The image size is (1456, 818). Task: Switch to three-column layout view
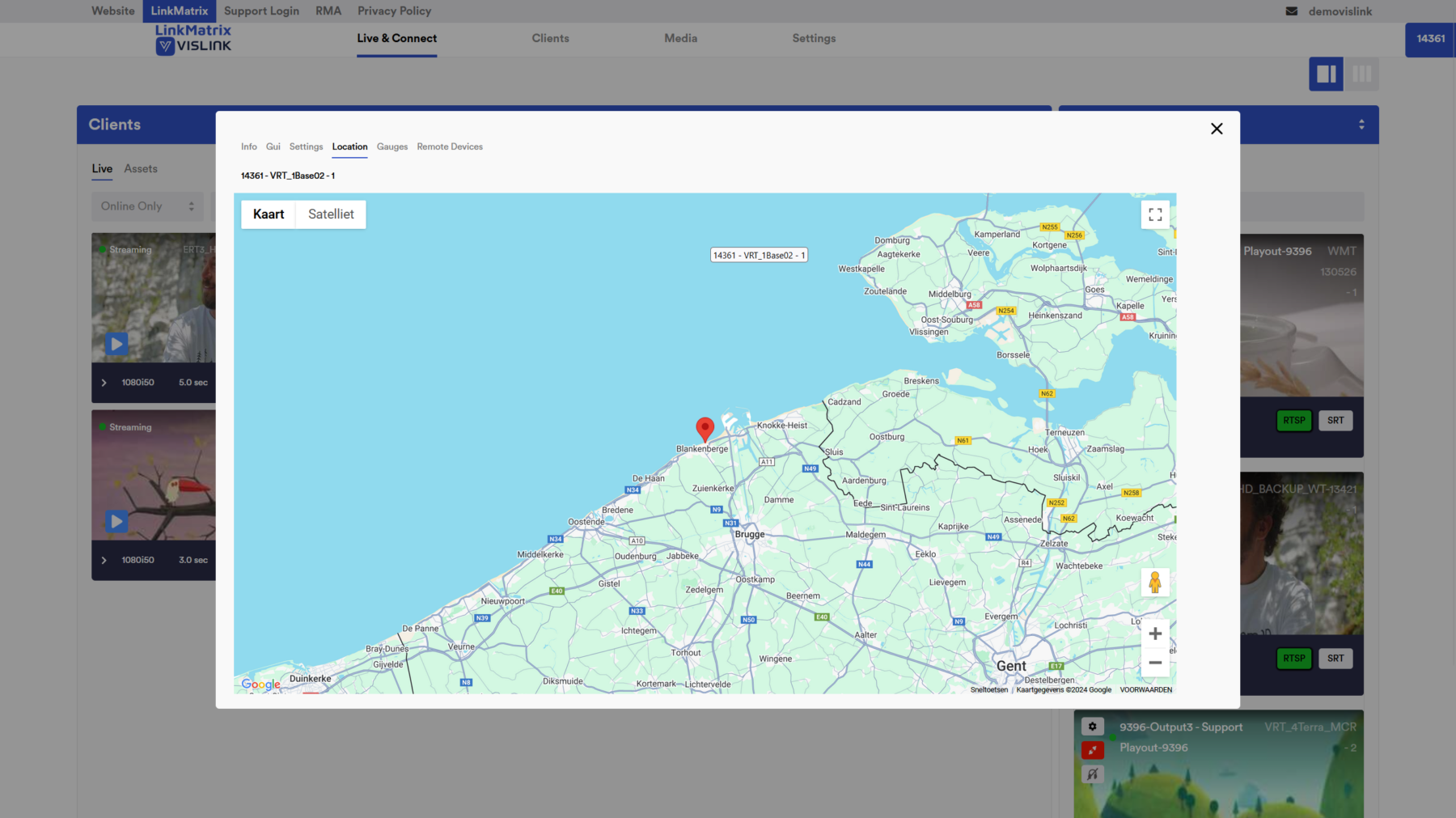point(1361,74)
